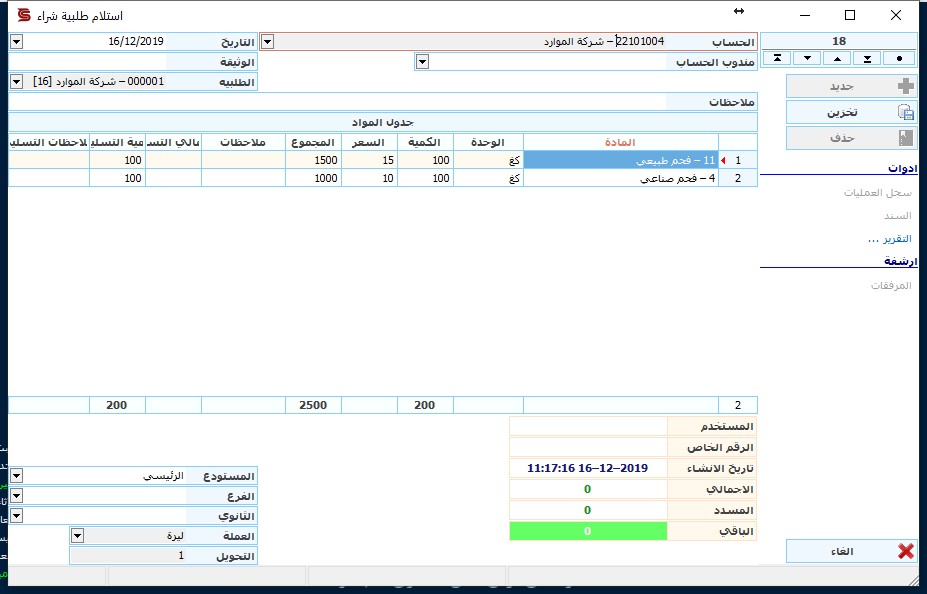Click the ملاحظات notes input field
This screenshot has width=927, height=594.
(x=338, y=102)
